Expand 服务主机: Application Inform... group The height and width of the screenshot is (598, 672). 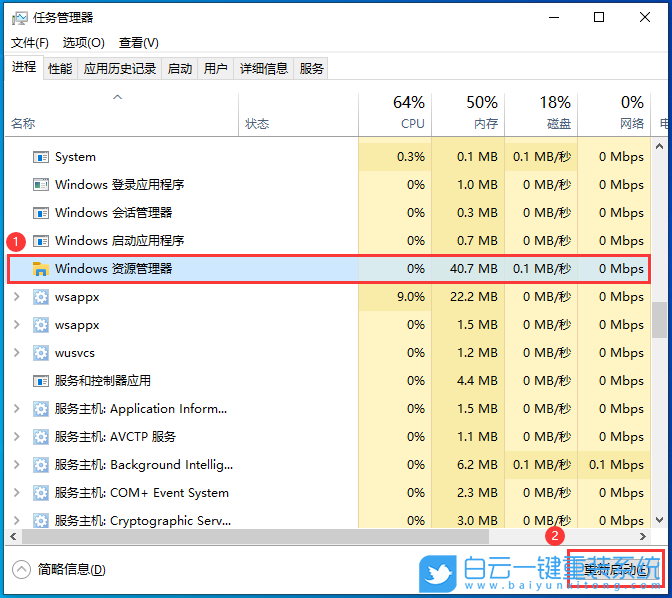click(x=17, y=409)
